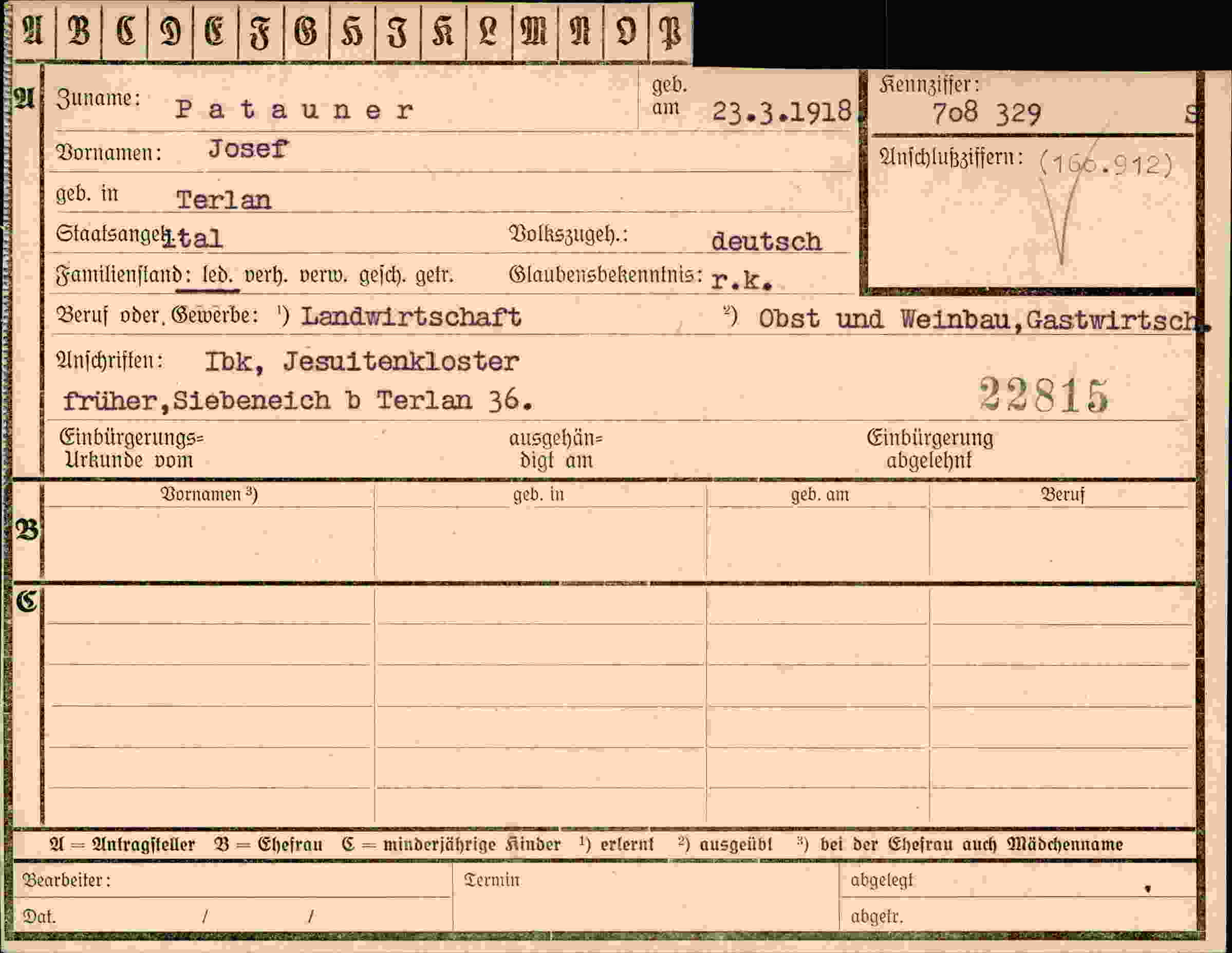The width and height of the screenshot is (1232, 953).
Task: Click the "Einbürgerung abgelehnt" label
Action: coord(929,449)
